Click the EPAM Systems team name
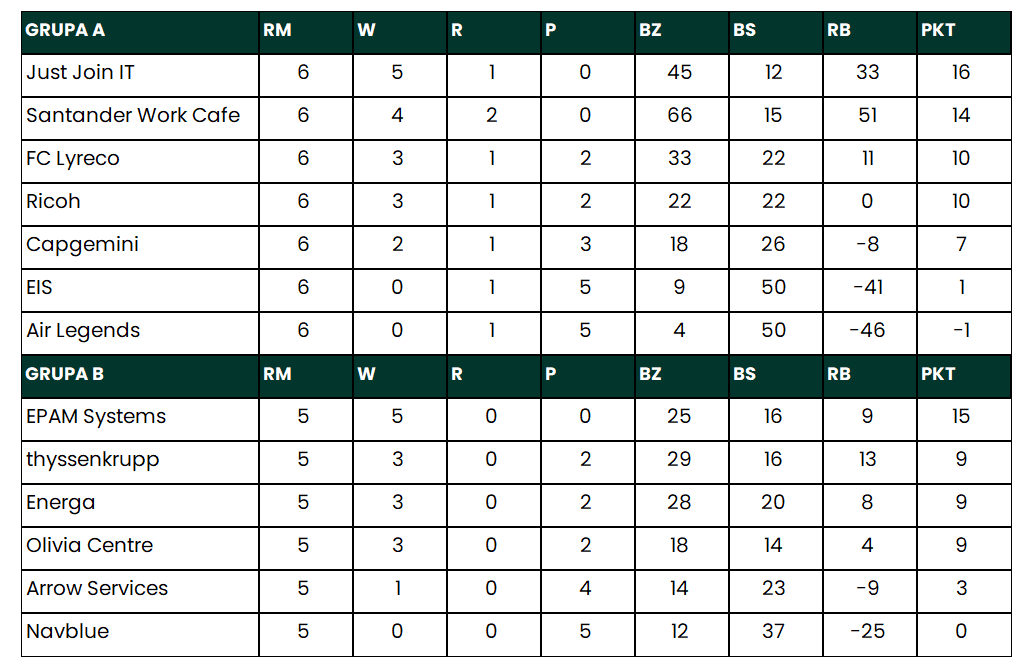Screen dimensions: 1031x670 [x=96, y=417]
